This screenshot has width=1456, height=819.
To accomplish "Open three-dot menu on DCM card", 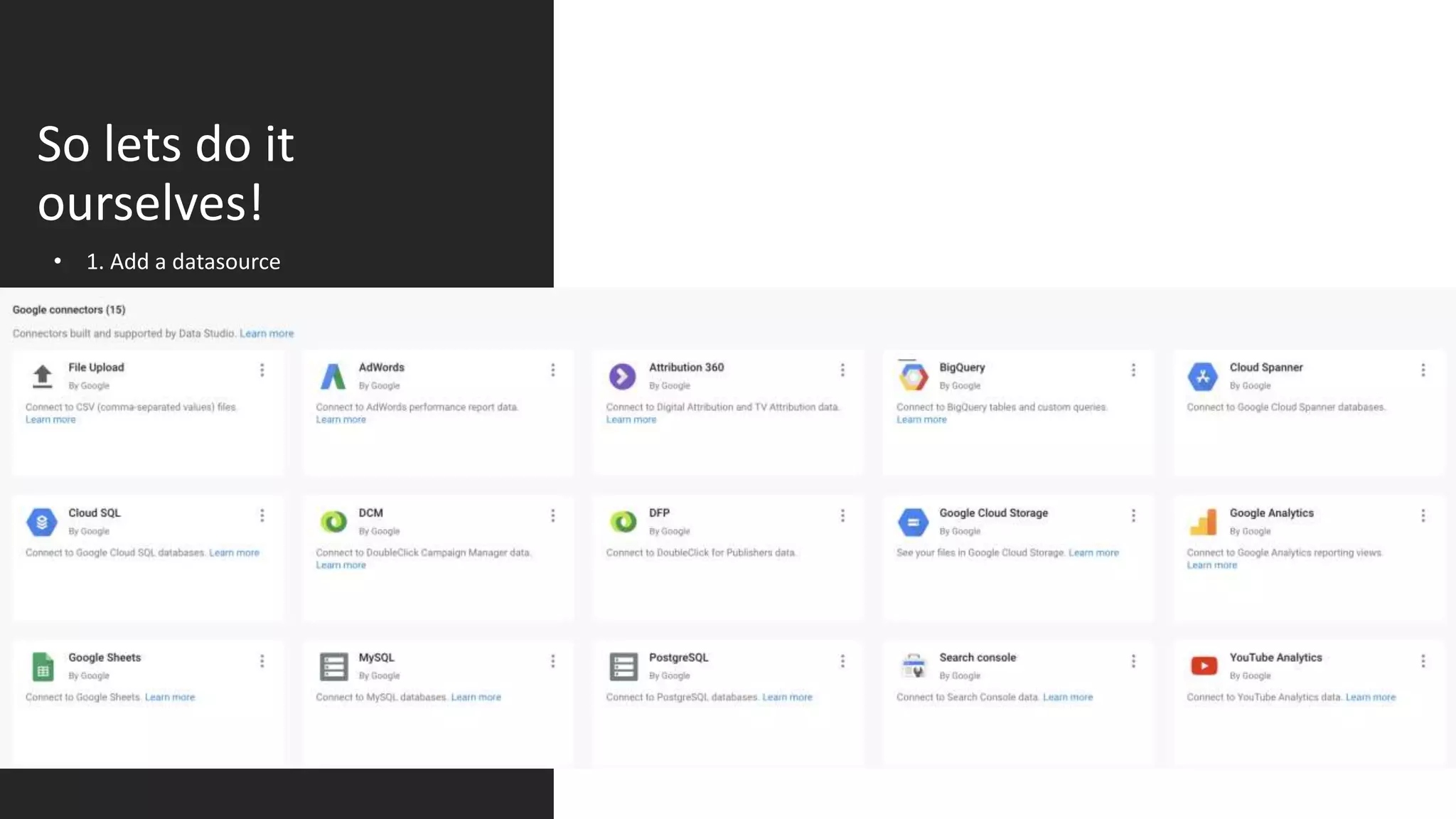I will click(x=552, y=515).
